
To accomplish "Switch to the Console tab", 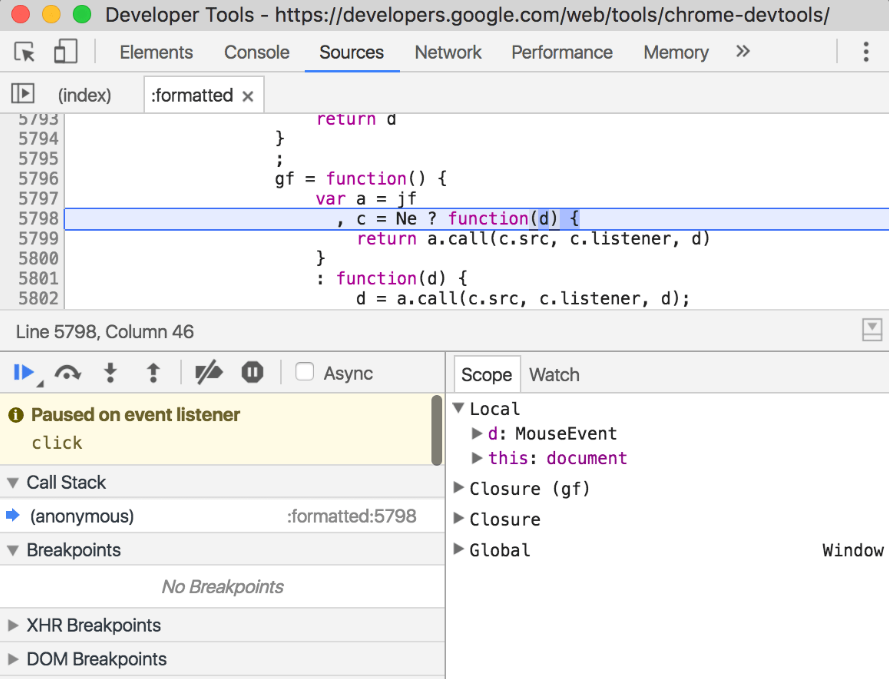I will pyautogui.click(x=257, y=52).
